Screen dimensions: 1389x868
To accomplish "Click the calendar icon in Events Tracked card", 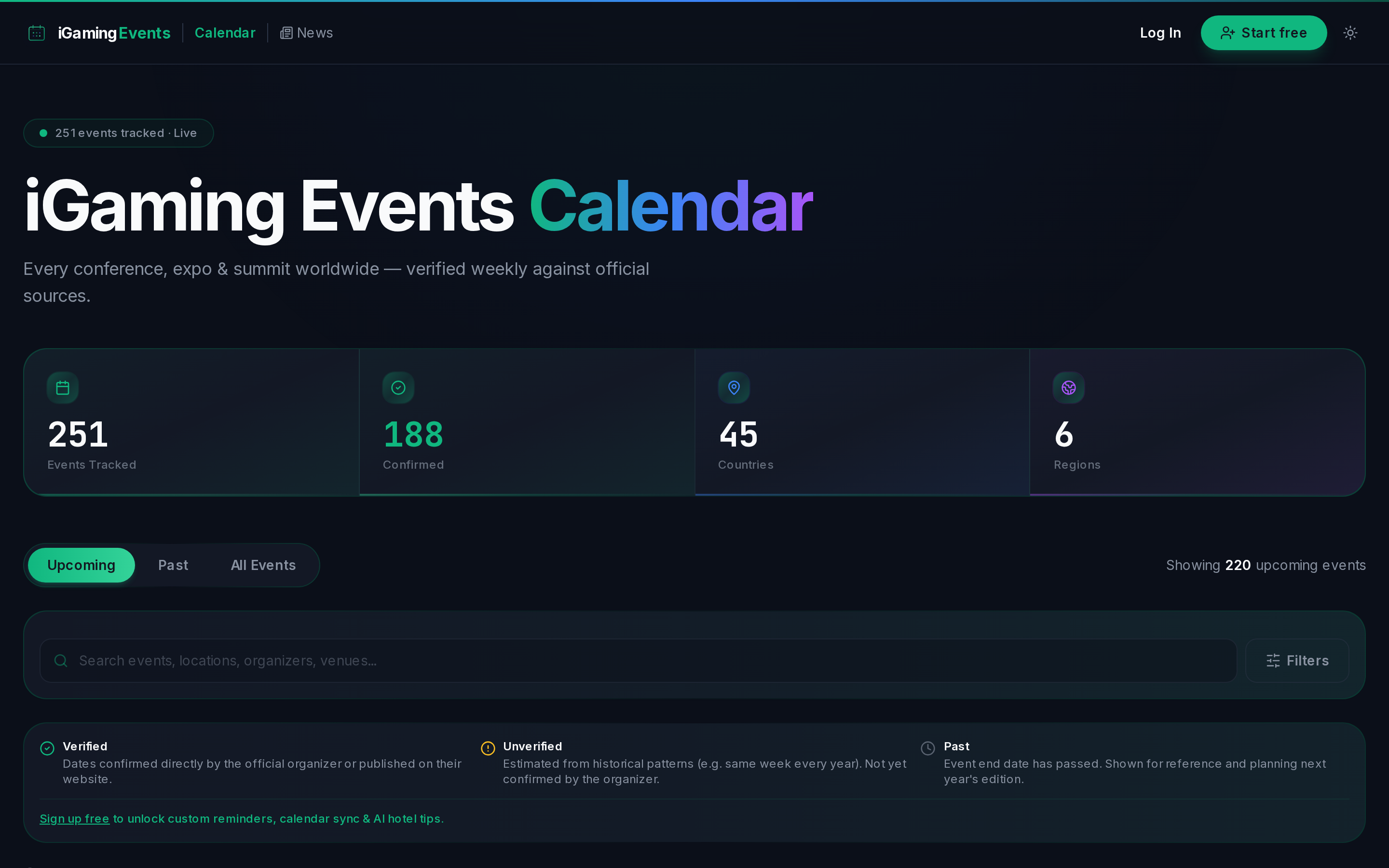I will coord(63,388).
